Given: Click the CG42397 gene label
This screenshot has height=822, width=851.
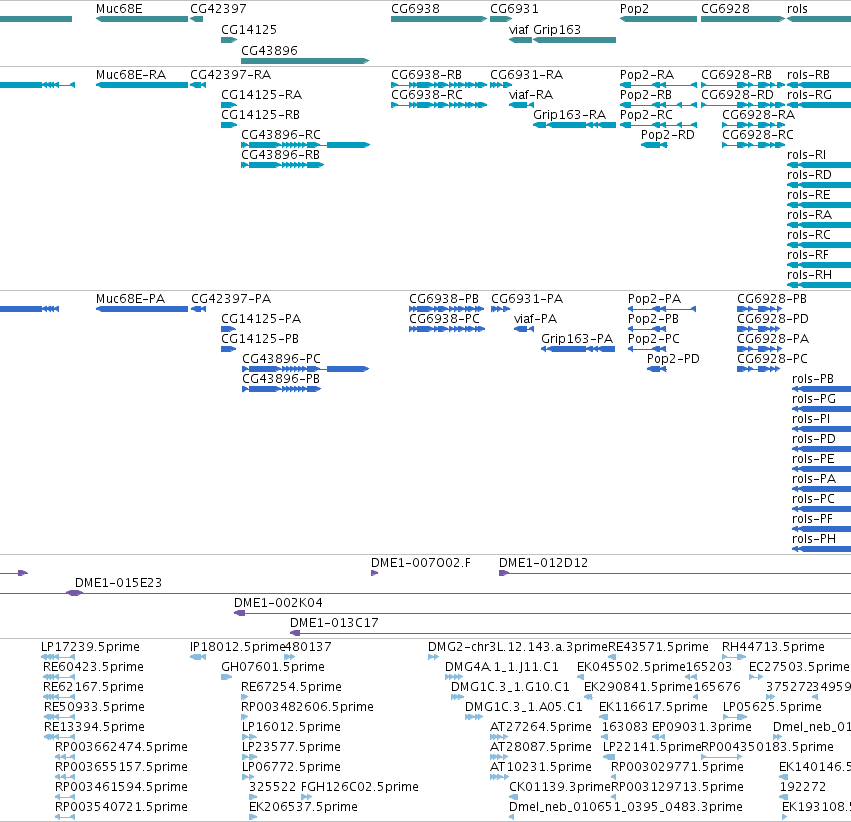Looking at the screenshot, I should click(x=218, y=9).
